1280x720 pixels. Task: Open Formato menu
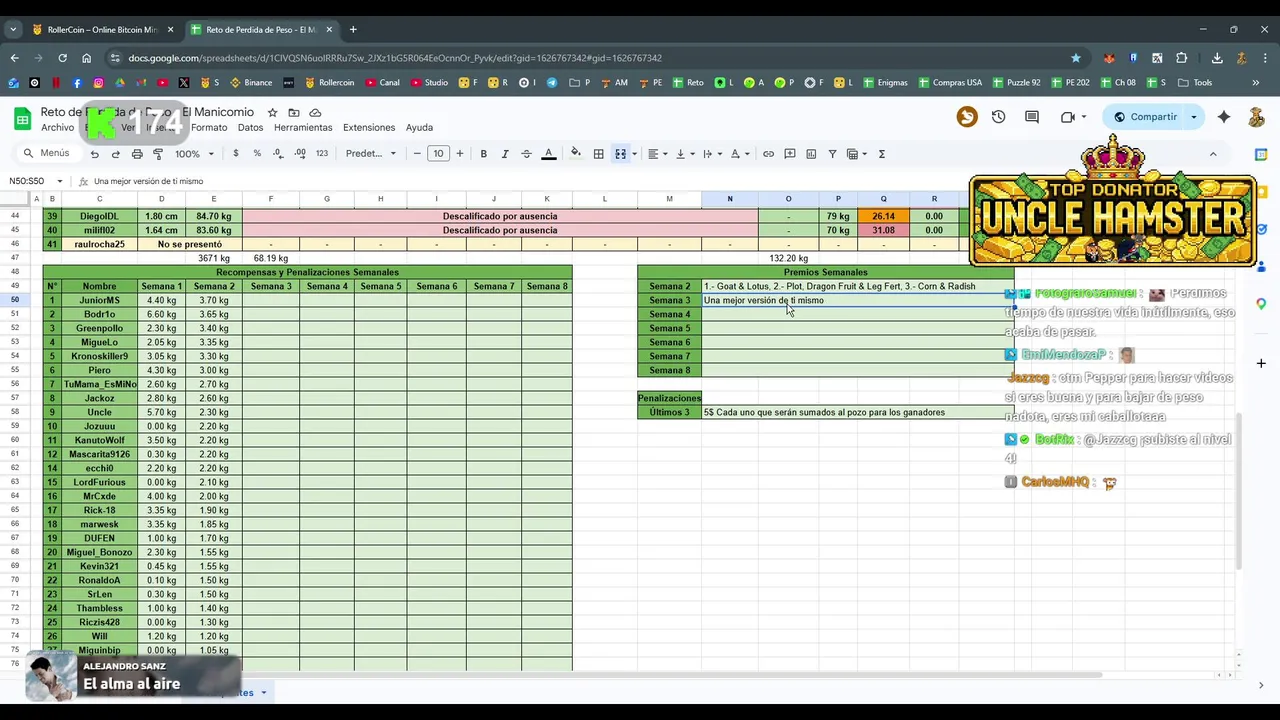tap(209, 128)
